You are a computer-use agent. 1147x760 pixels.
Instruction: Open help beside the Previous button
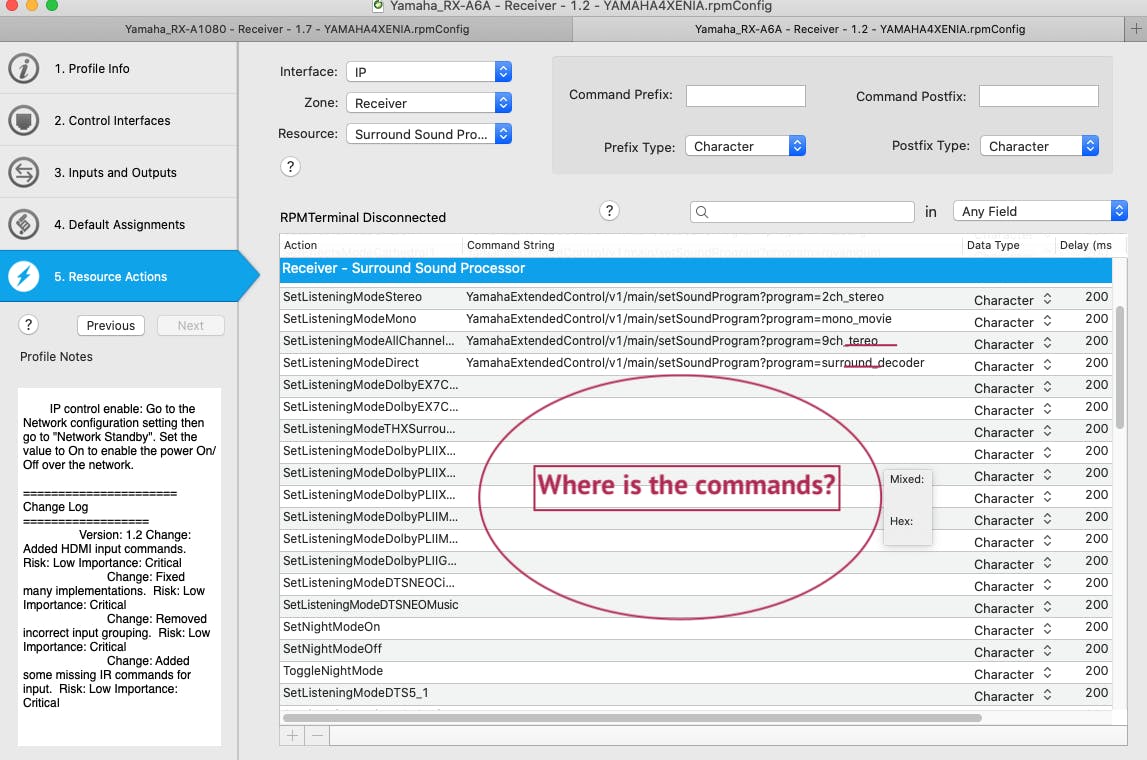(x=29, y=325)
